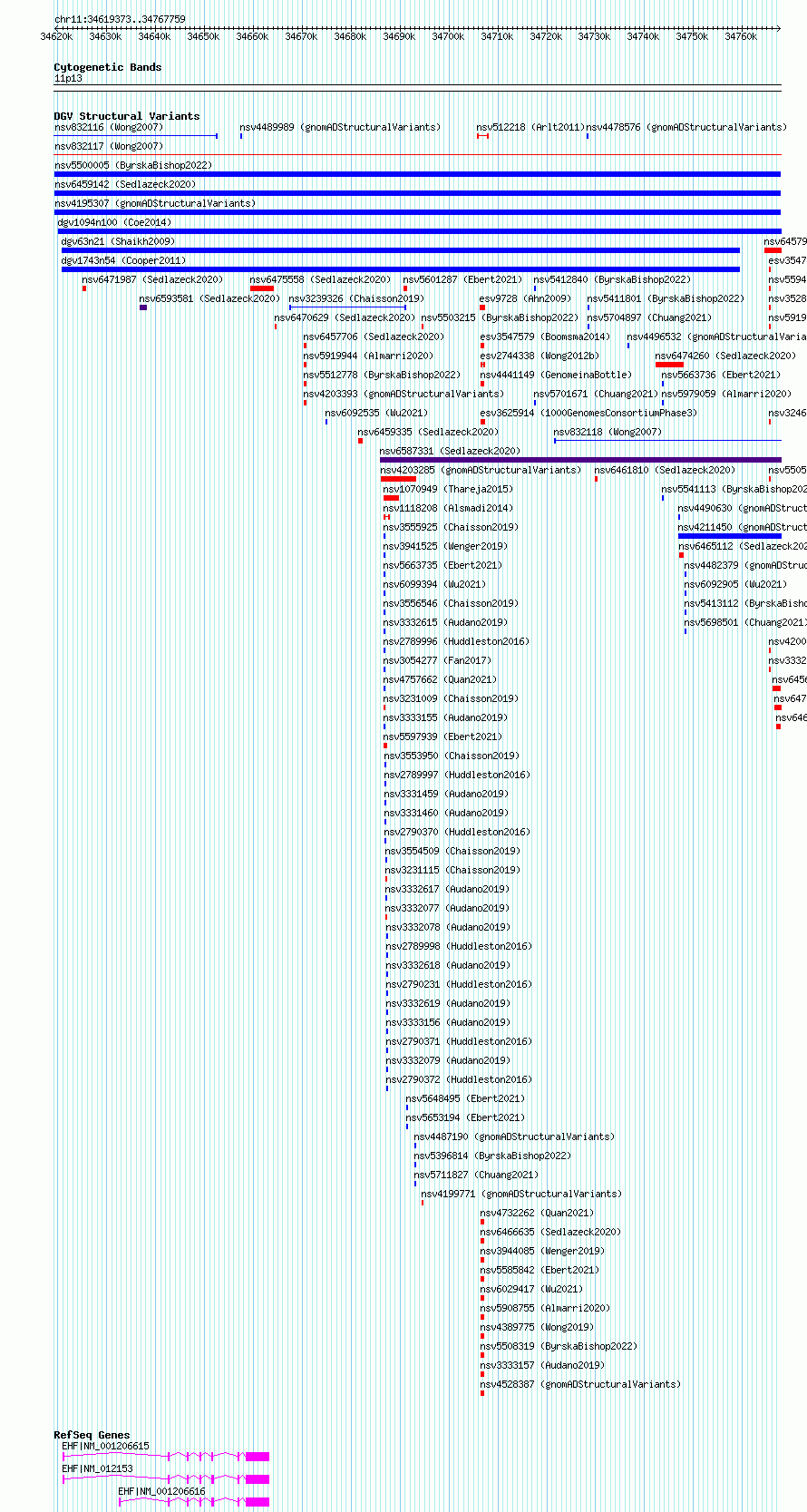Click the red bar under nsv6474260
The image size is (807, 1512).
coord(669,365)
